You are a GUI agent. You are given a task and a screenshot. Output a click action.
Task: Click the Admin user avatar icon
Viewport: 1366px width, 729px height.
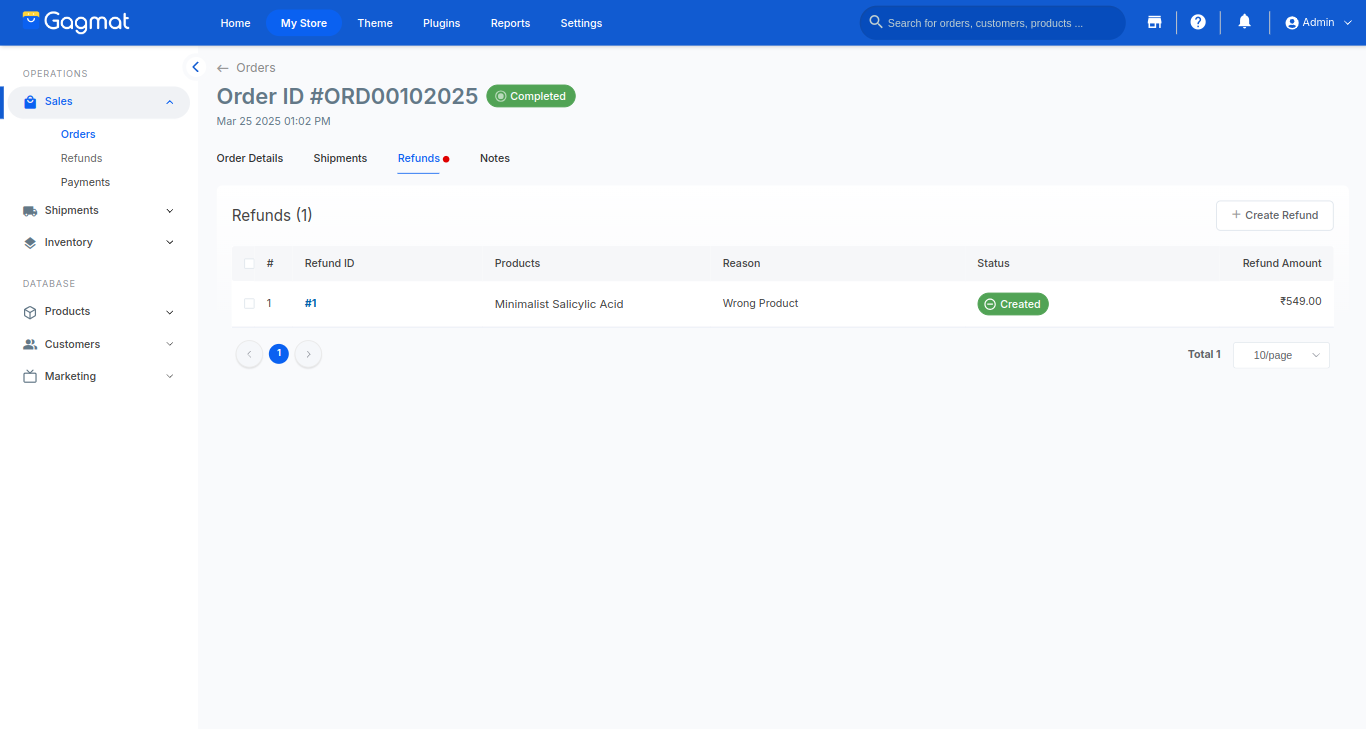(x=1292, y=23)
